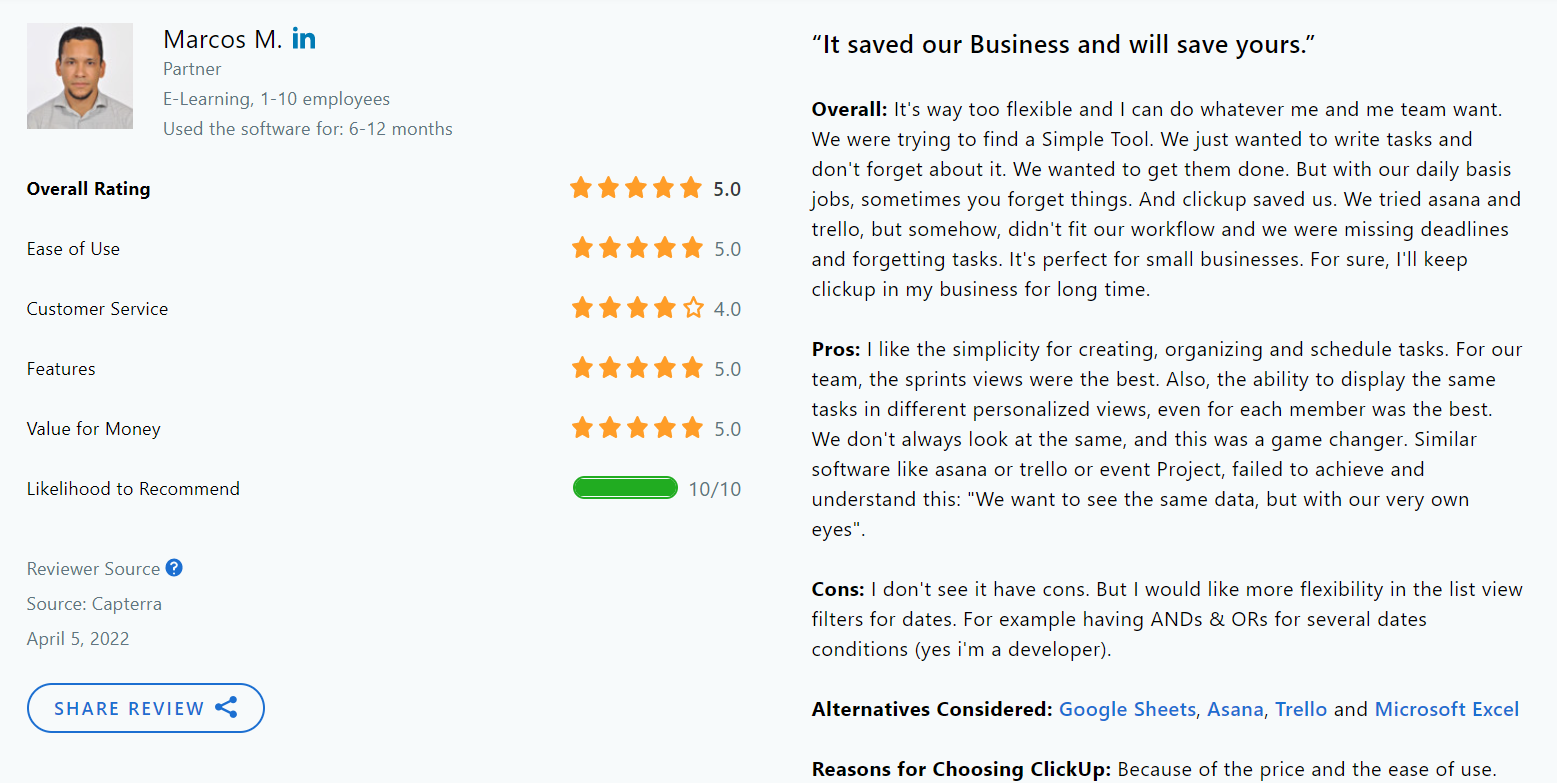Click the third star in Features rating
This screenshot has height=783, width=1557.
click(x=636, y=367)
